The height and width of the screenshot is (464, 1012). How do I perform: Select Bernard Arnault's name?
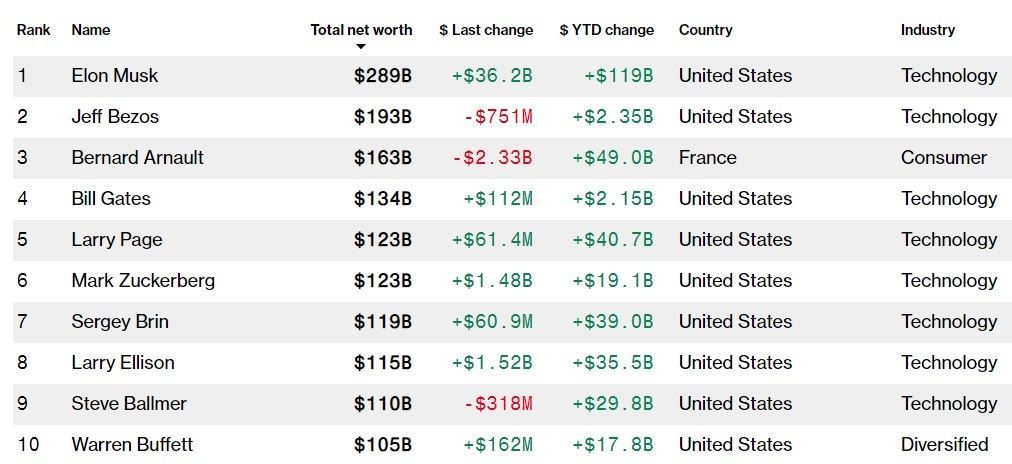click(137, 158)
